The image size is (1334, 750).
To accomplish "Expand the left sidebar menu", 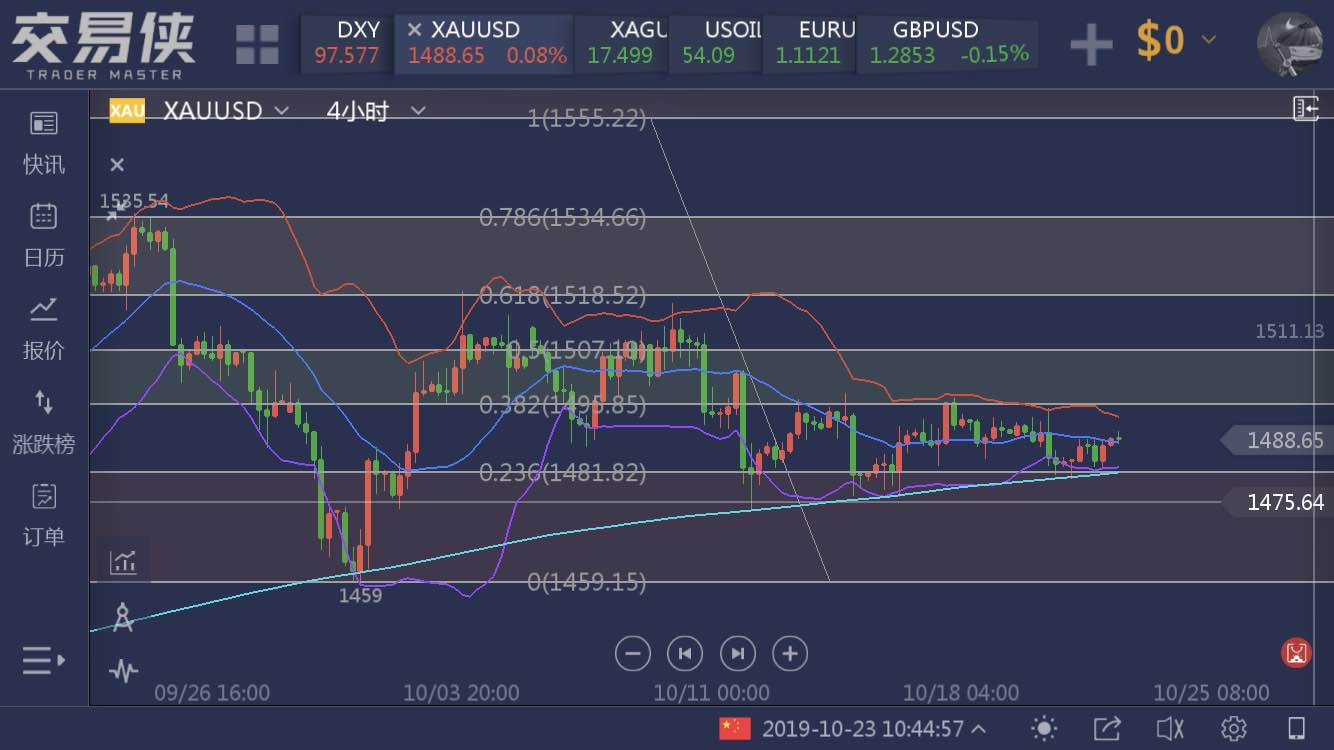I will click(44, 660).
